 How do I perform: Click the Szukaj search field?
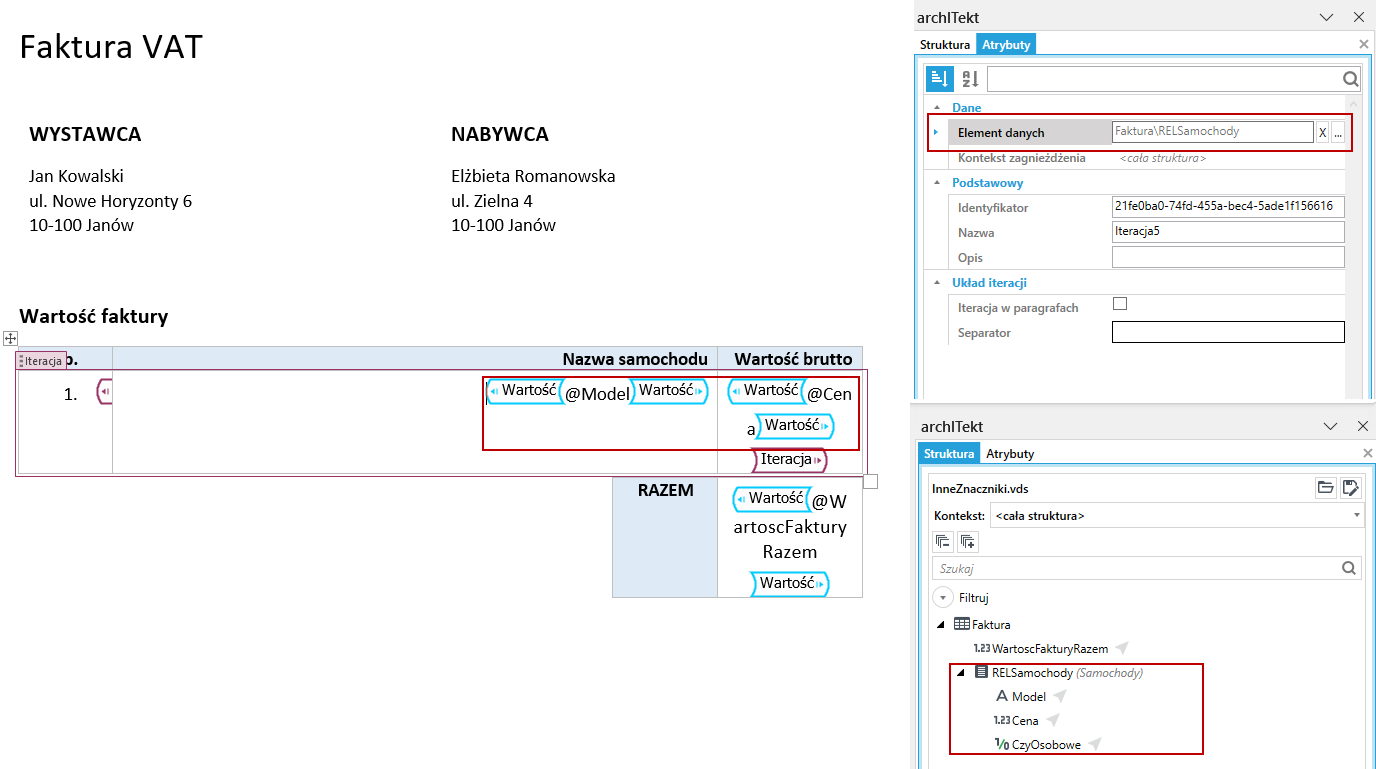point(1147,569)
